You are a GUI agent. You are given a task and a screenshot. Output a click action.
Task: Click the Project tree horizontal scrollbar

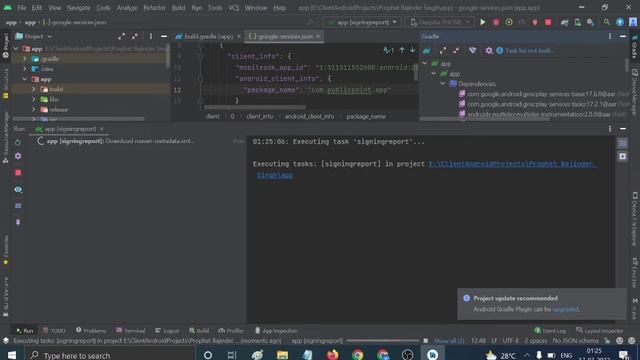click(x=78, y=119)
